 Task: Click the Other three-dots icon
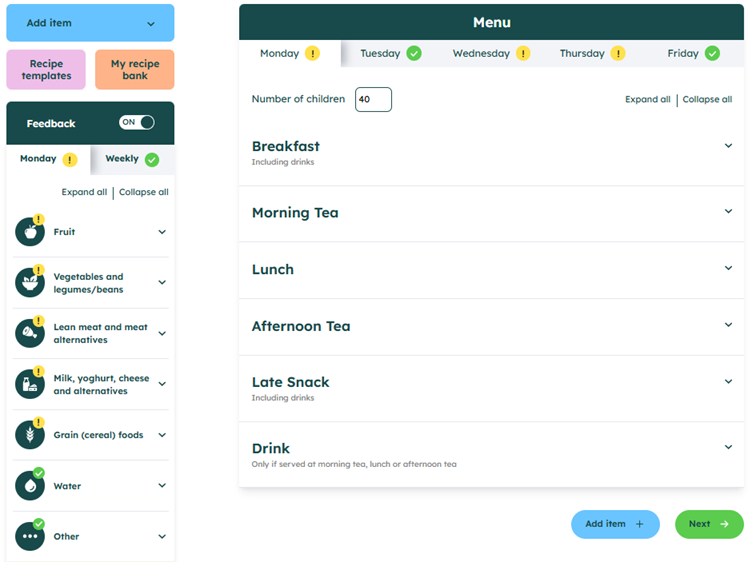point(30,536)
